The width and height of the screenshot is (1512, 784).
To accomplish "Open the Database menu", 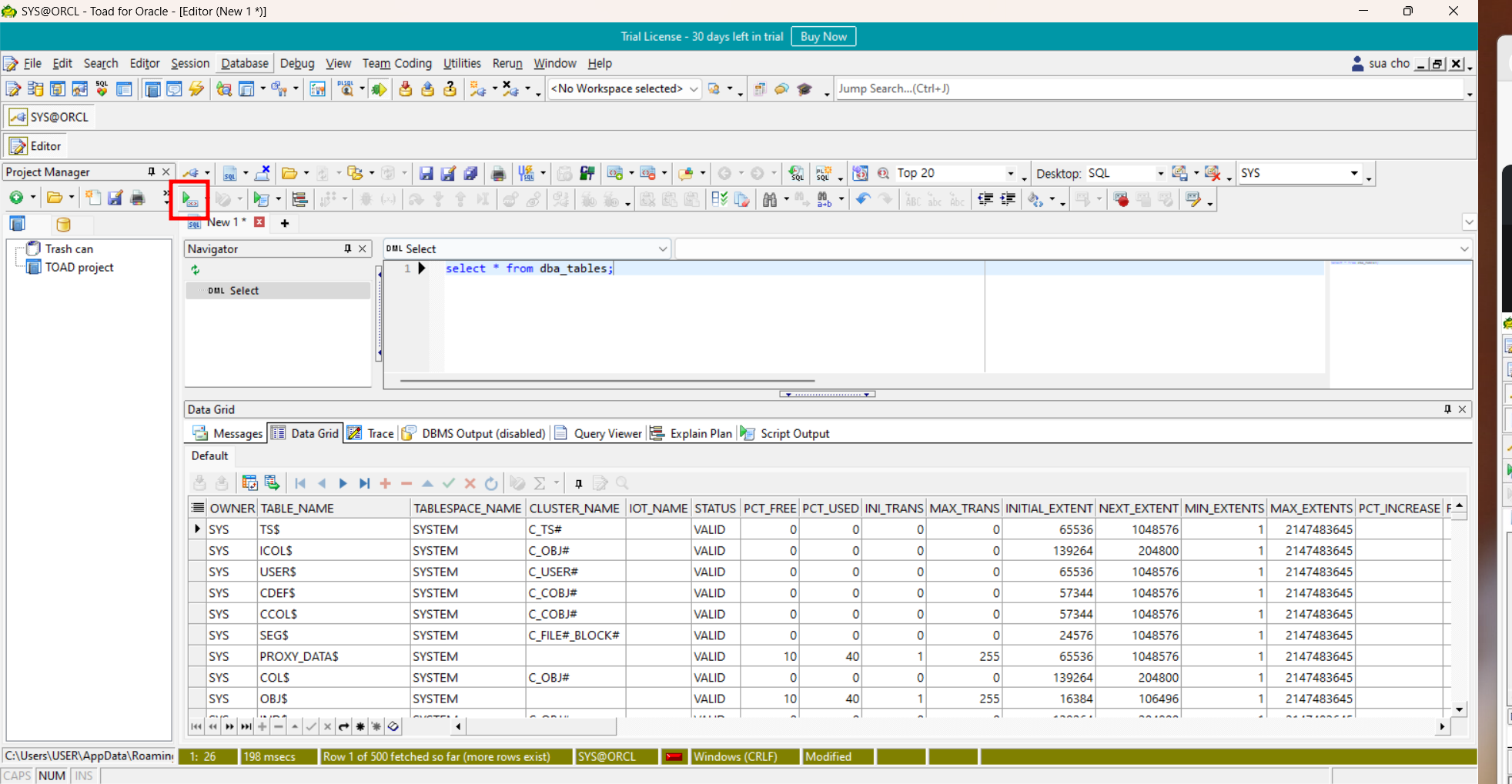I will point(245,63).
